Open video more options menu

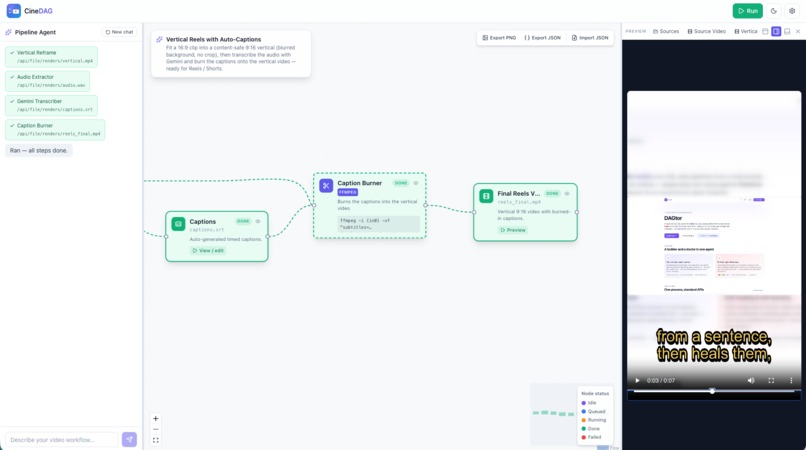(x=791, y=381)
